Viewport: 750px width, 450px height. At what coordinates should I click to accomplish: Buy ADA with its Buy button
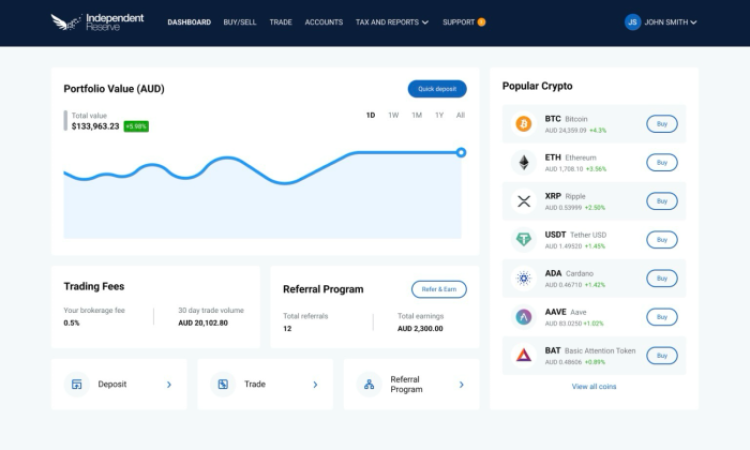coord(662,278)
